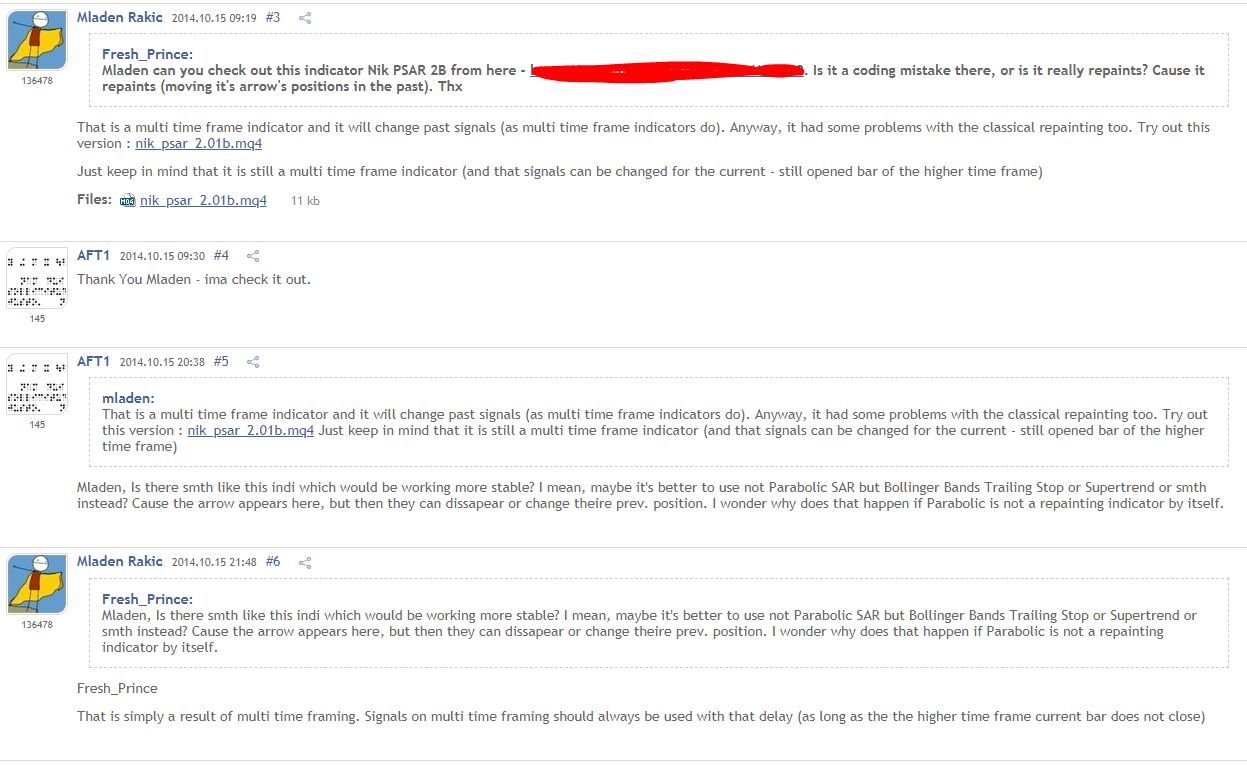The height and width of the screenshot is (766, 1247).
Task: Click share icon on post #5
Action: 253,362
